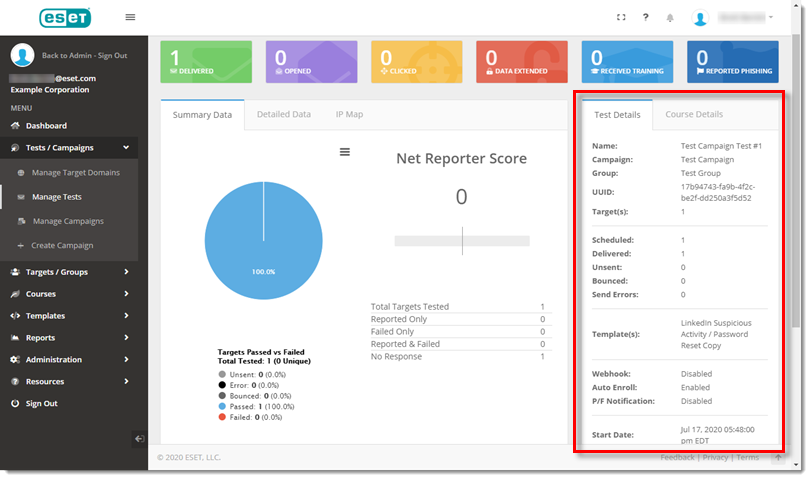Viewport: 810px width, 479px height.
Task: Open the user account dropdown arrow
Action: coord(771,17)
